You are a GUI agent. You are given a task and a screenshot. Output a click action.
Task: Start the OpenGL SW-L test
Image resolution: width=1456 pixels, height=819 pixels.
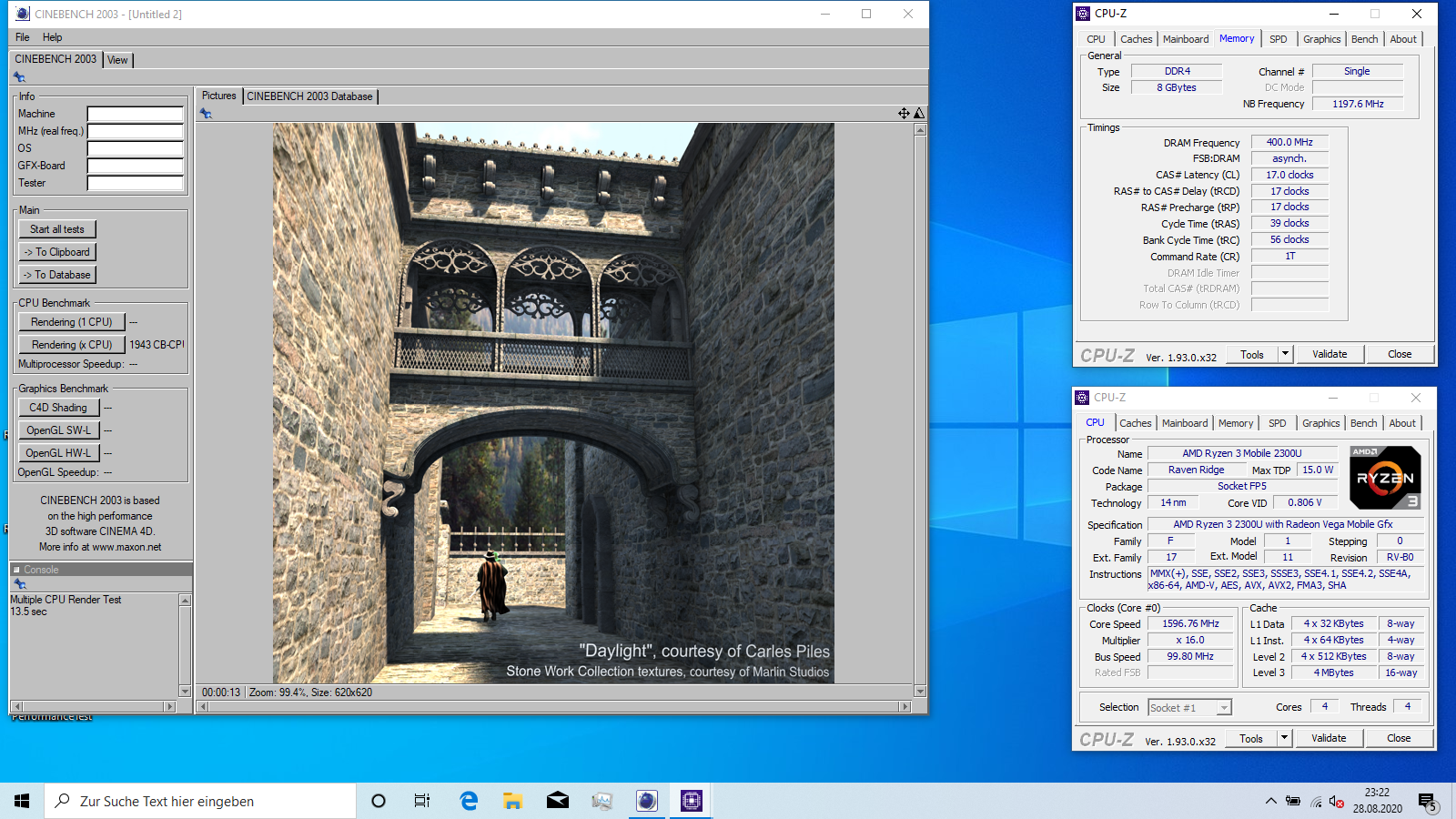[x=58, y=430]
